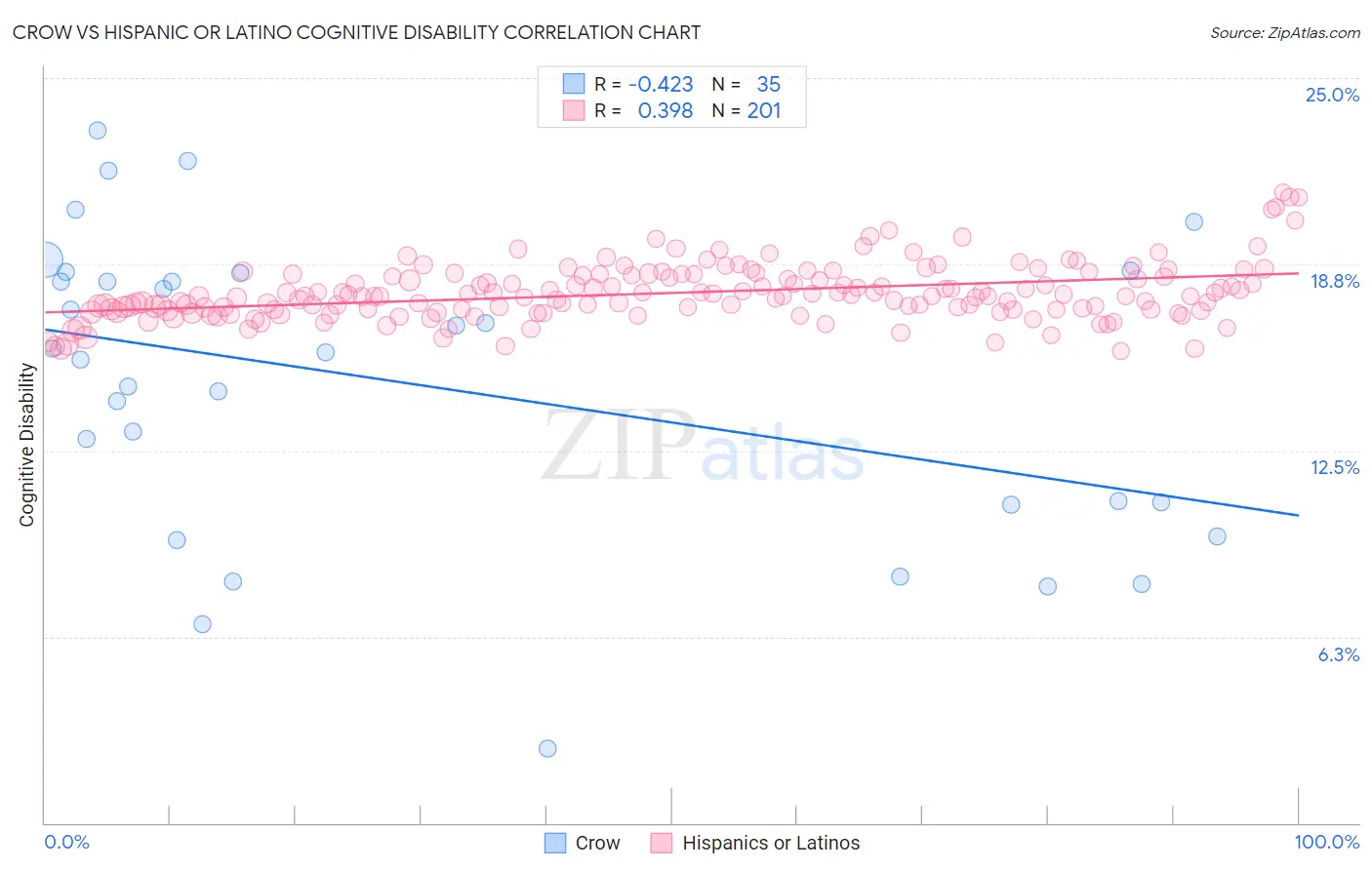Select the Hispanics or Latinos legend label
The width and height of the screenshot is (1372, 870).
click(x=771, y=843)
